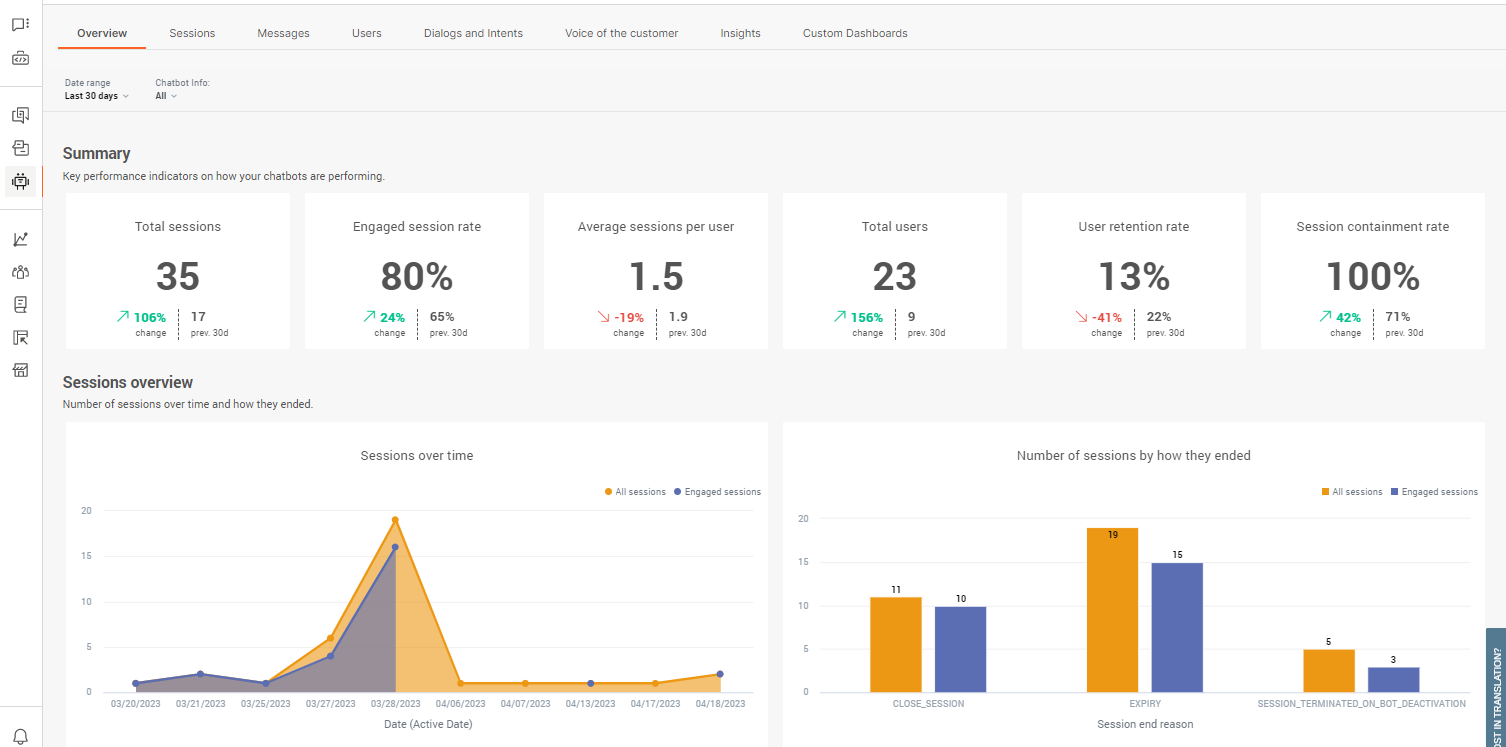
Task: Open the Voice of the customer tab
Action: [x=621, y=33]
